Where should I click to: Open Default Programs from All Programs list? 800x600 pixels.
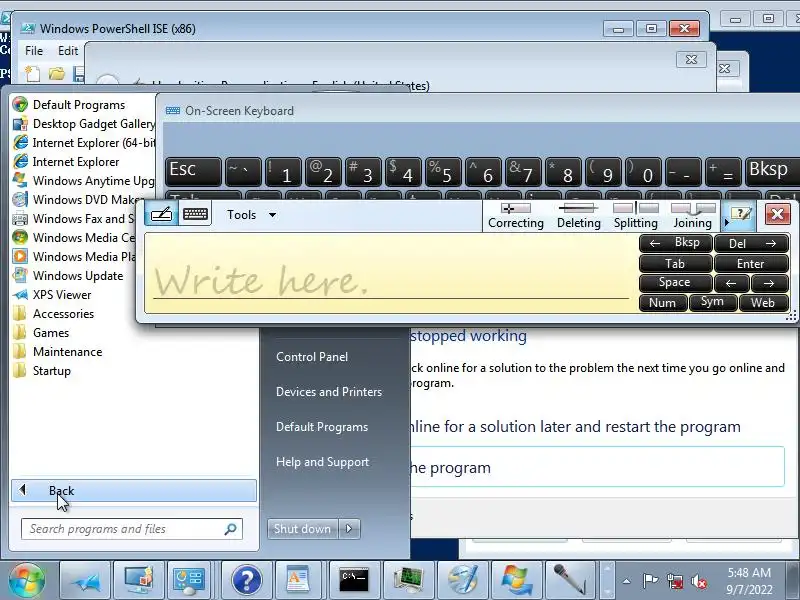point(79,105)
